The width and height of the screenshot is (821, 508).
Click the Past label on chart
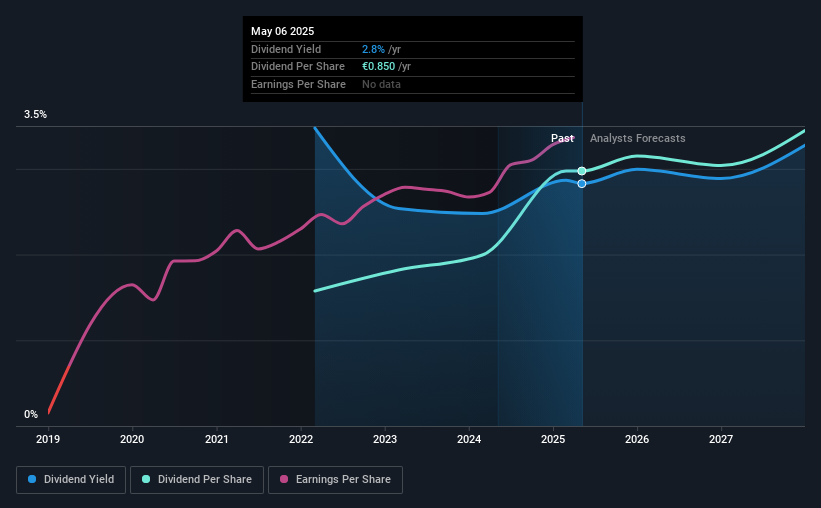[x=562, y=138]
